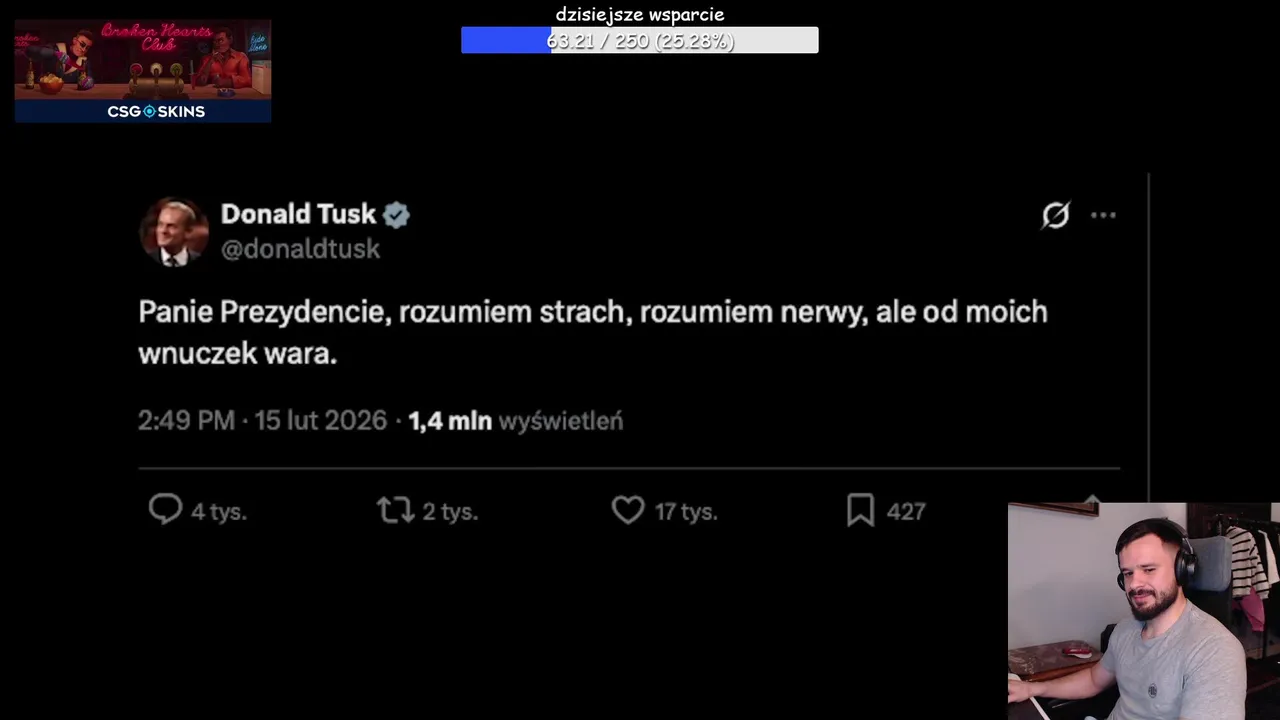Click the @donaldtusk handle

click(x=300, y=249)
